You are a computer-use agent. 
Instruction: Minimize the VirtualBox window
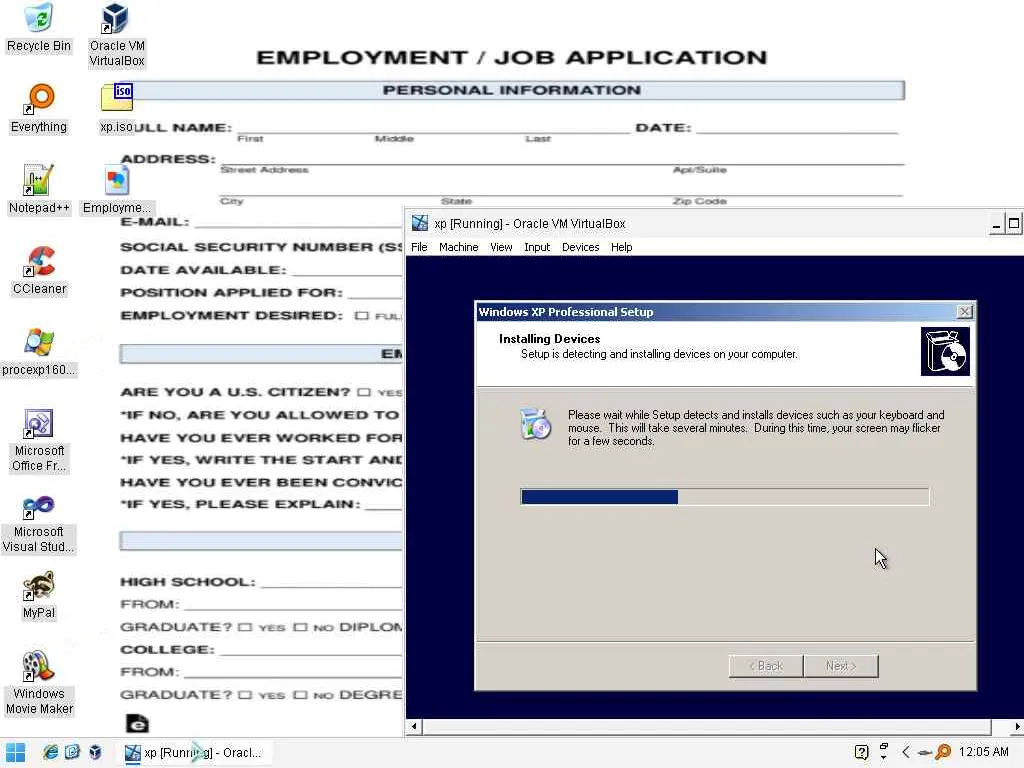click(x=997, y=224)
